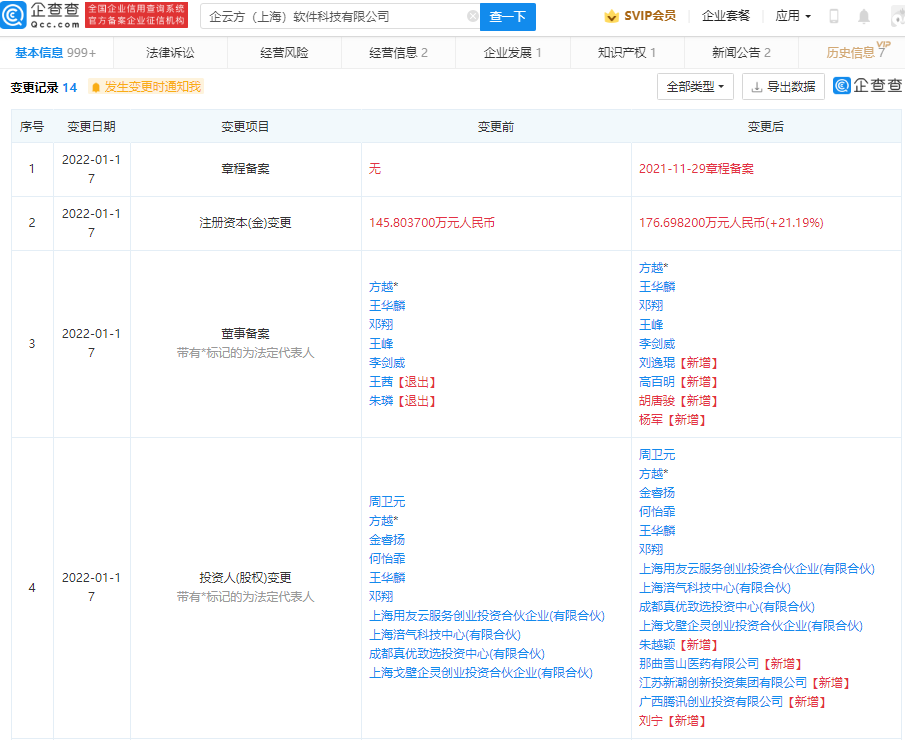This screenshot has height=740, width=905.
Task: Click SVIP会员 link
Action: (x=650, y=16)
